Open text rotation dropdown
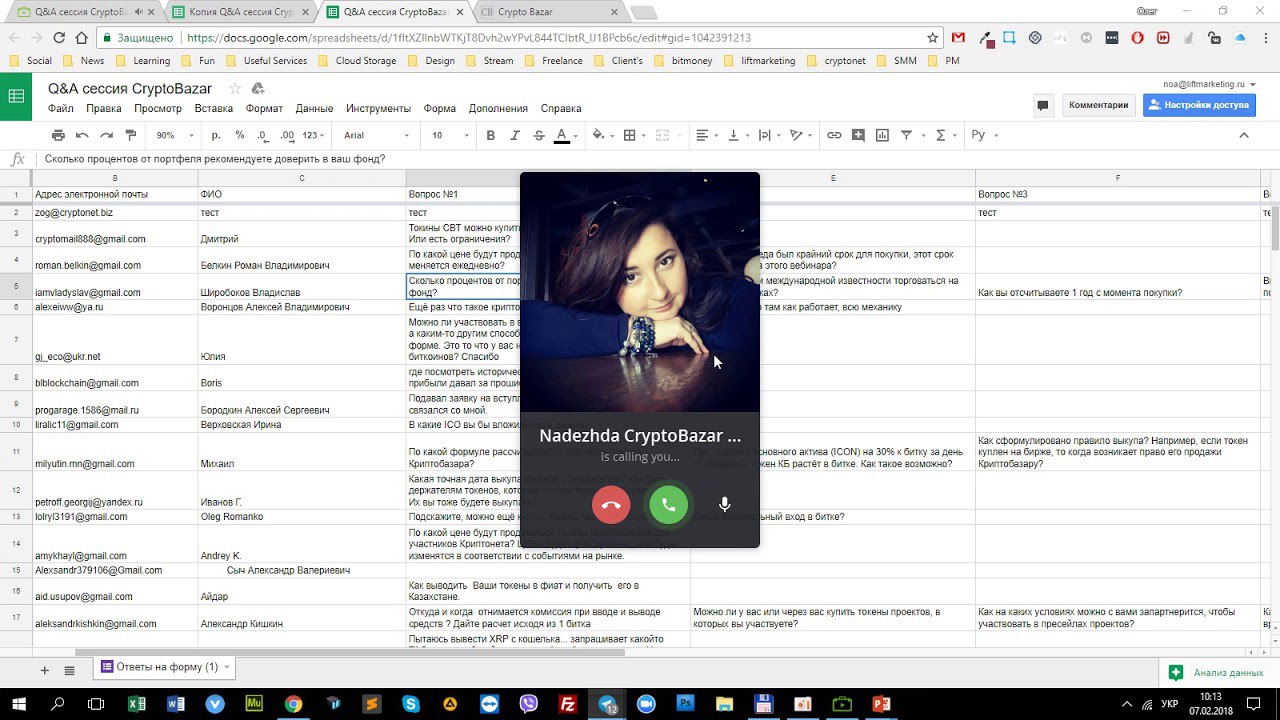 point(801,135)
